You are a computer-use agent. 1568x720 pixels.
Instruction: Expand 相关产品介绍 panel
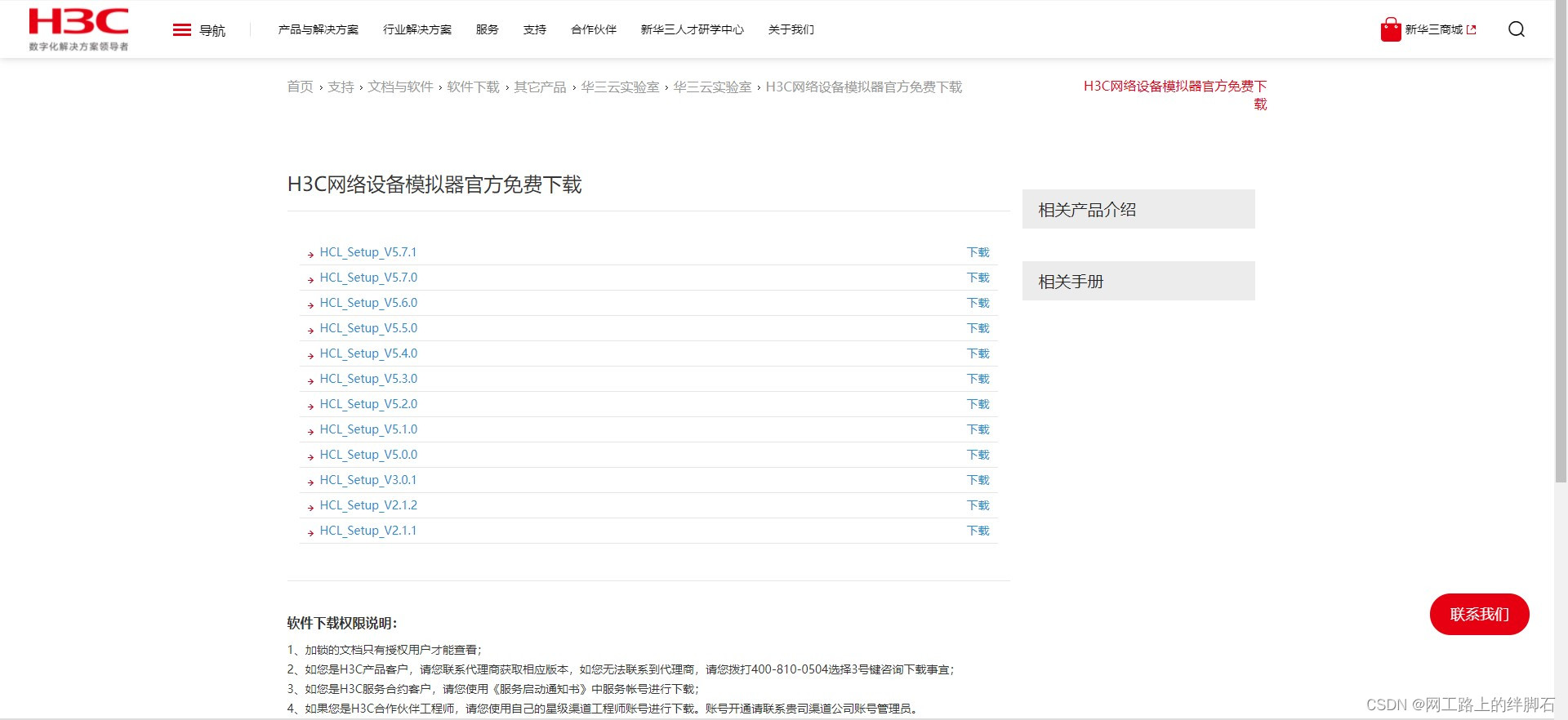point(1138,209)
